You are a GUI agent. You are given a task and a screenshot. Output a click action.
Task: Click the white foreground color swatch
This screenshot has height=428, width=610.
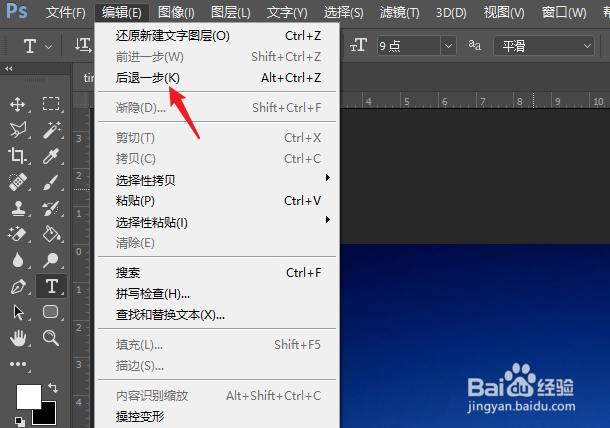coord(28,397)
